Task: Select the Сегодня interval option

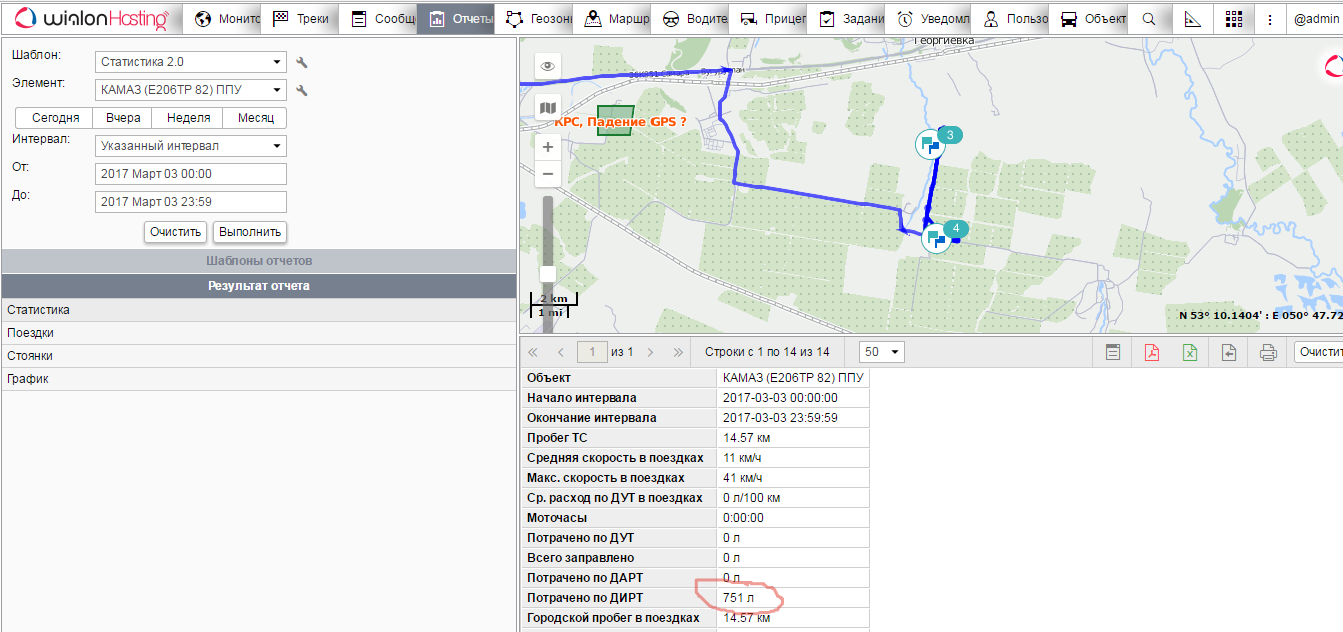Action: point(56,118)
